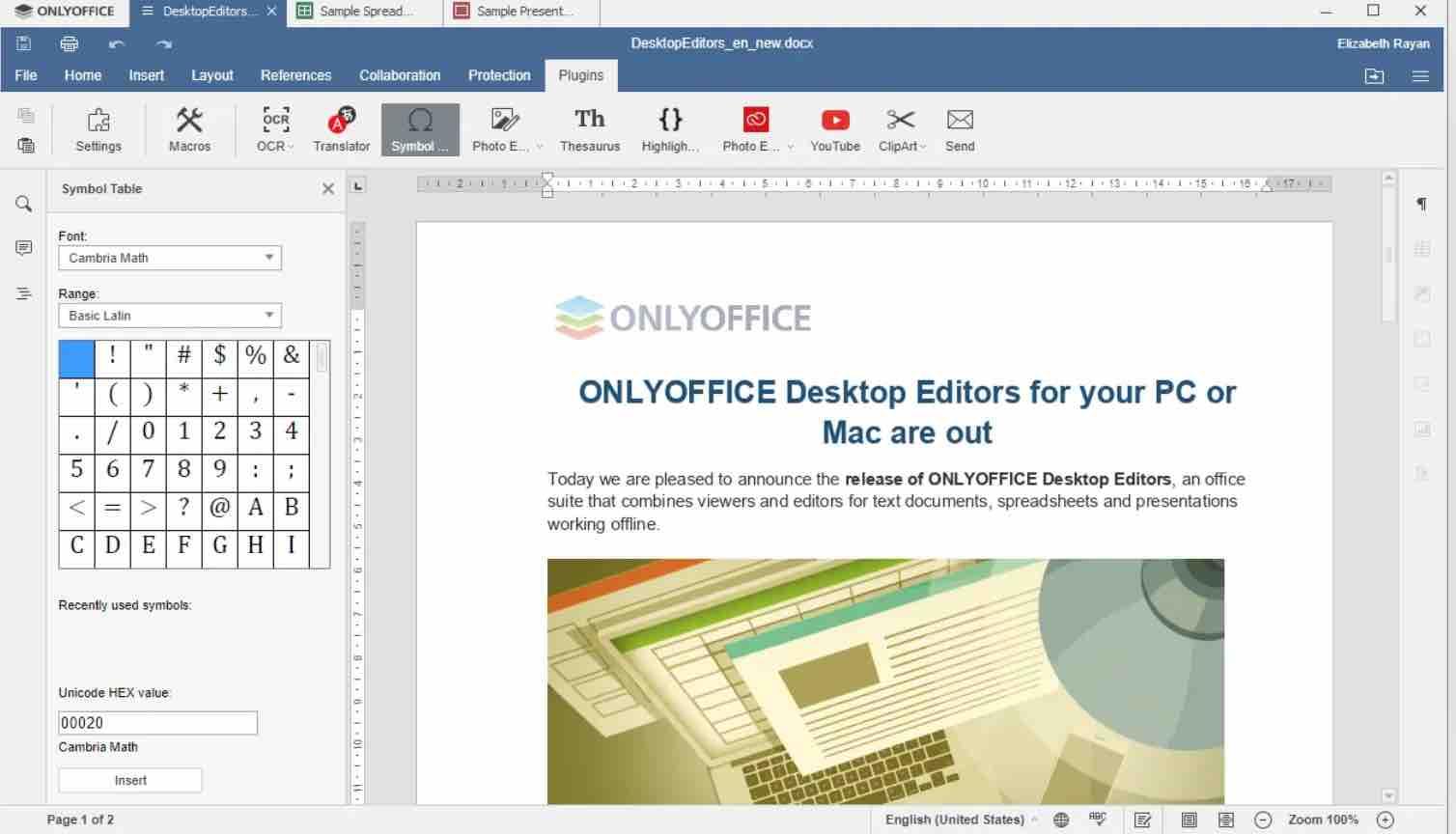Launch the OCR plugin
Viewport: 1456px width, 834px height.
click(275, 130)
